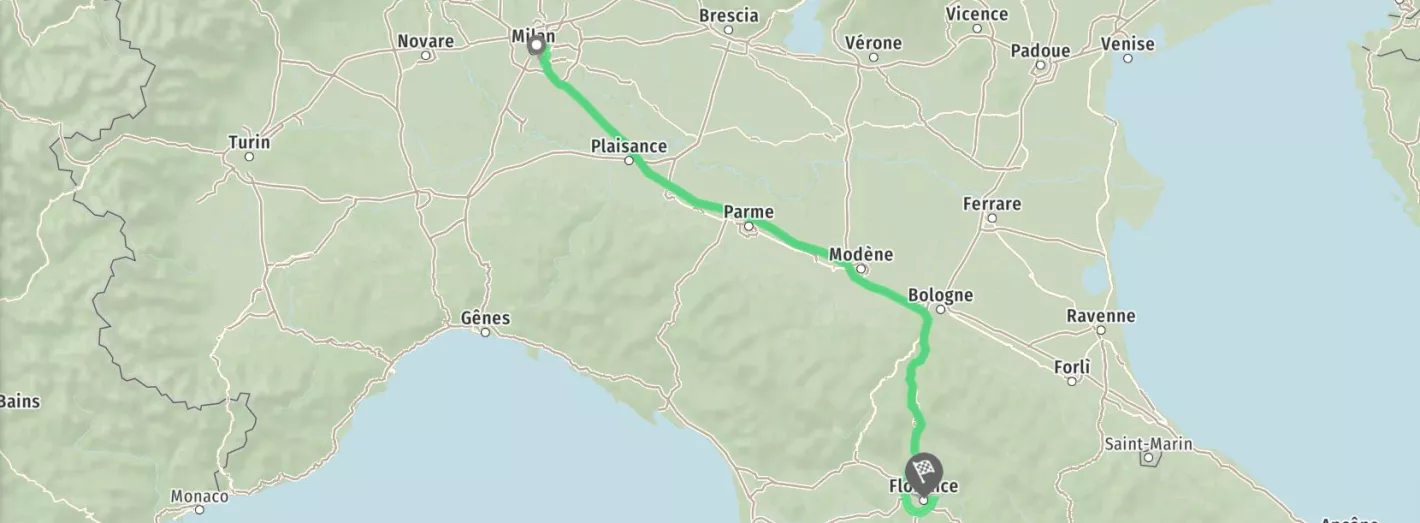Select the Padoue city marker
Screen dimensions: 1420x523
[x=1040, y=65]
